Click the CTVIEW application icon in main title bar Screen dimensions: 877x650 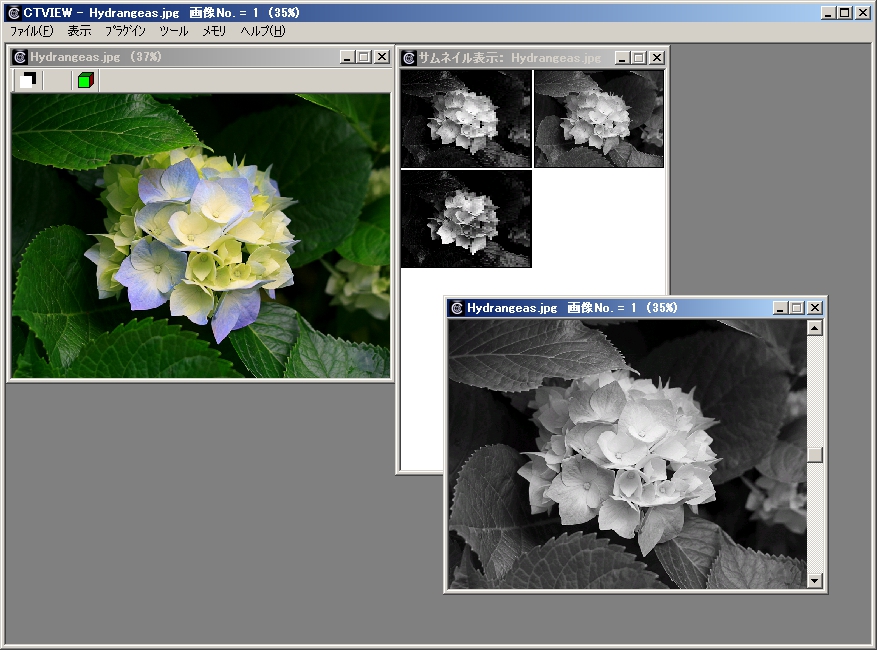tap(13, 13)
